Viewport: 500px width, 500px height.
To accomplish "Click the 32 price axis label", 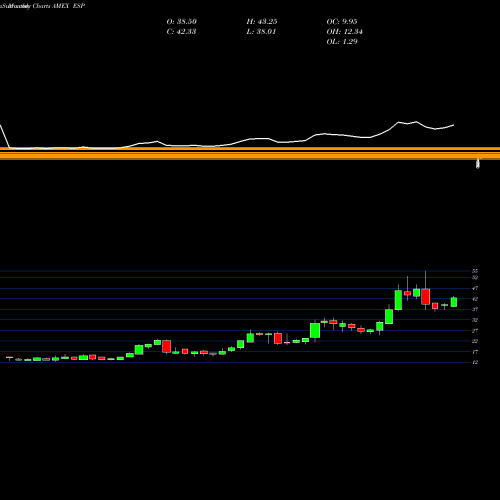I will [x=475, y=320].
